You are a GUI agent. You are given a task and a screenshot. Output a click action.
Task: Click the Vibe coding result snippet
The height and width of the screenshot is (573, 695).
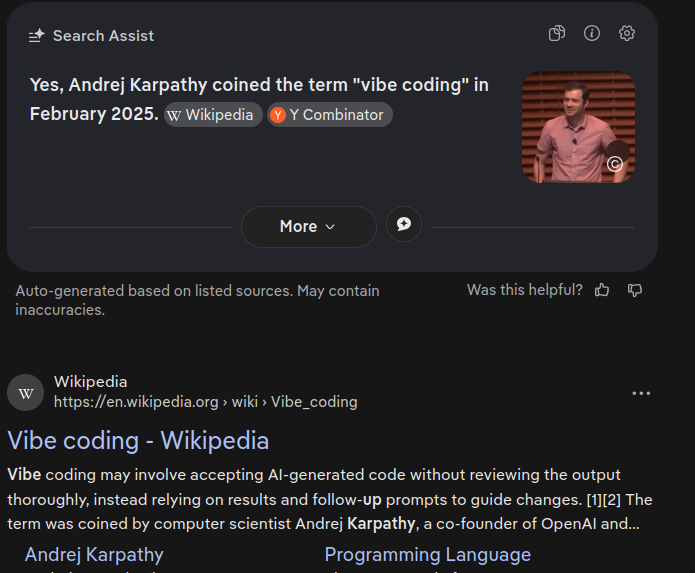pyautogui.click(x=330, y=499)
